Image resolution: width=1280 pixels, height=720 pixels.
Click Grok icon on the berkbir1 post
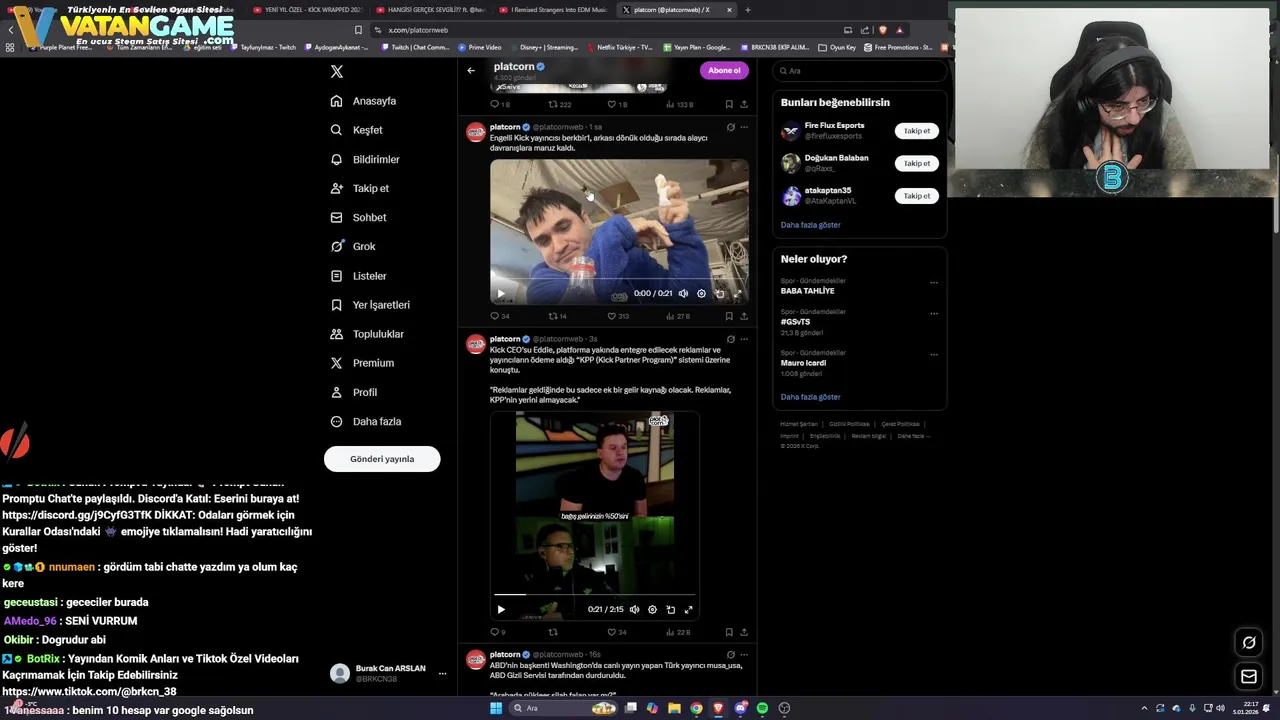tap(731, 127)
